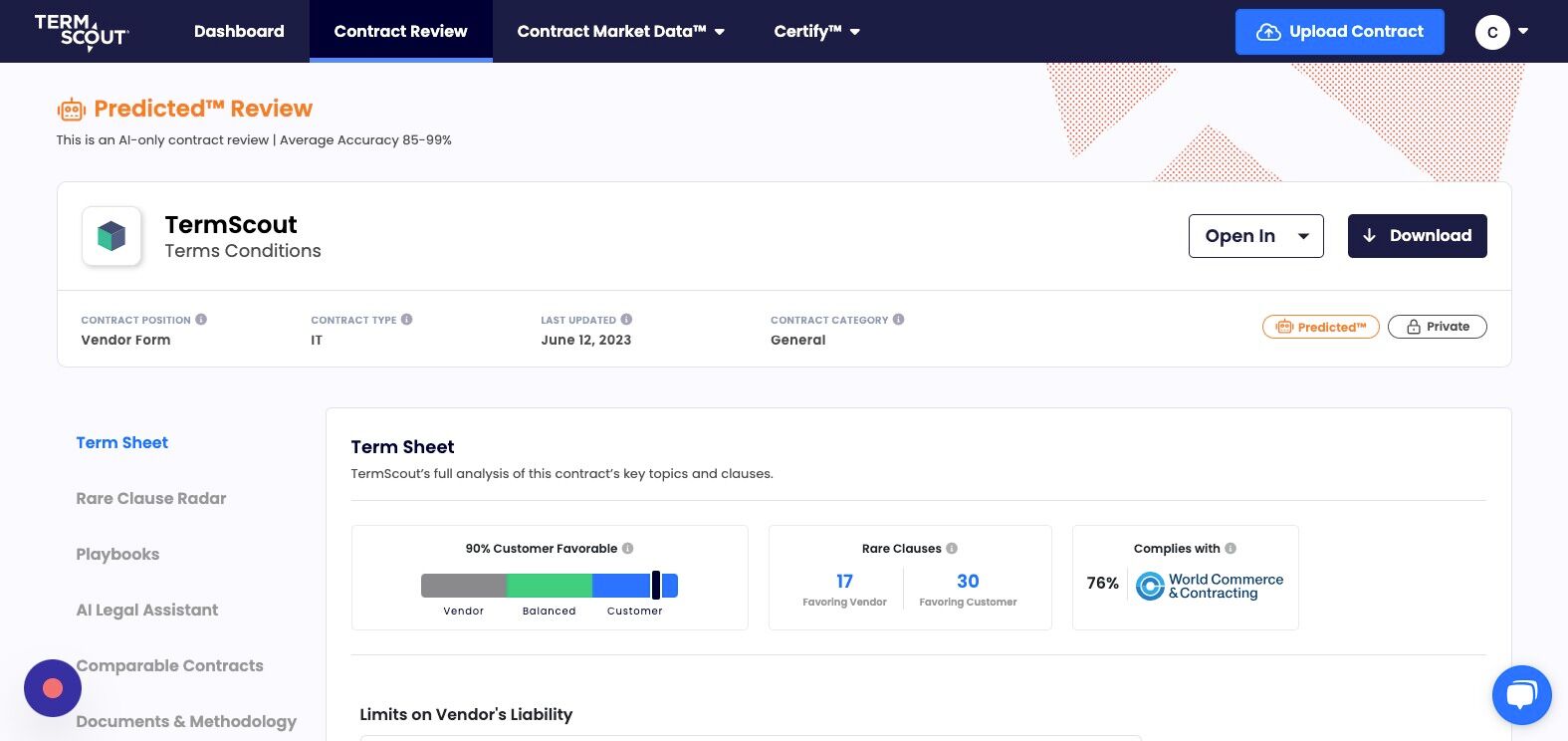The height and width of the screenshot is (741, 1568).
Task: Click the info icon beside Contract Position
Action: 201,320
